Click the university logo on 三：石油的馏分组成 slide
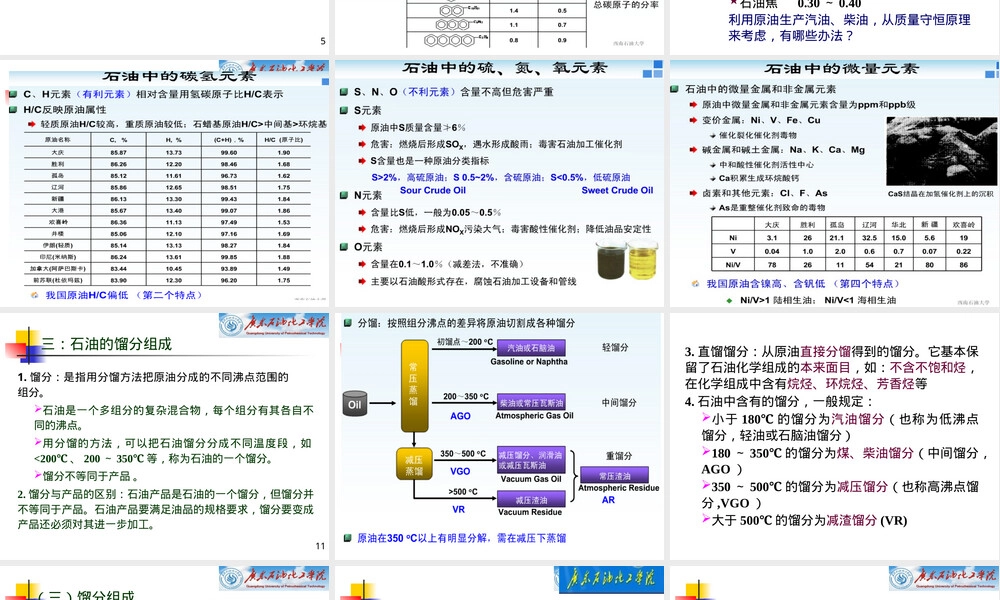 (274, 325)
